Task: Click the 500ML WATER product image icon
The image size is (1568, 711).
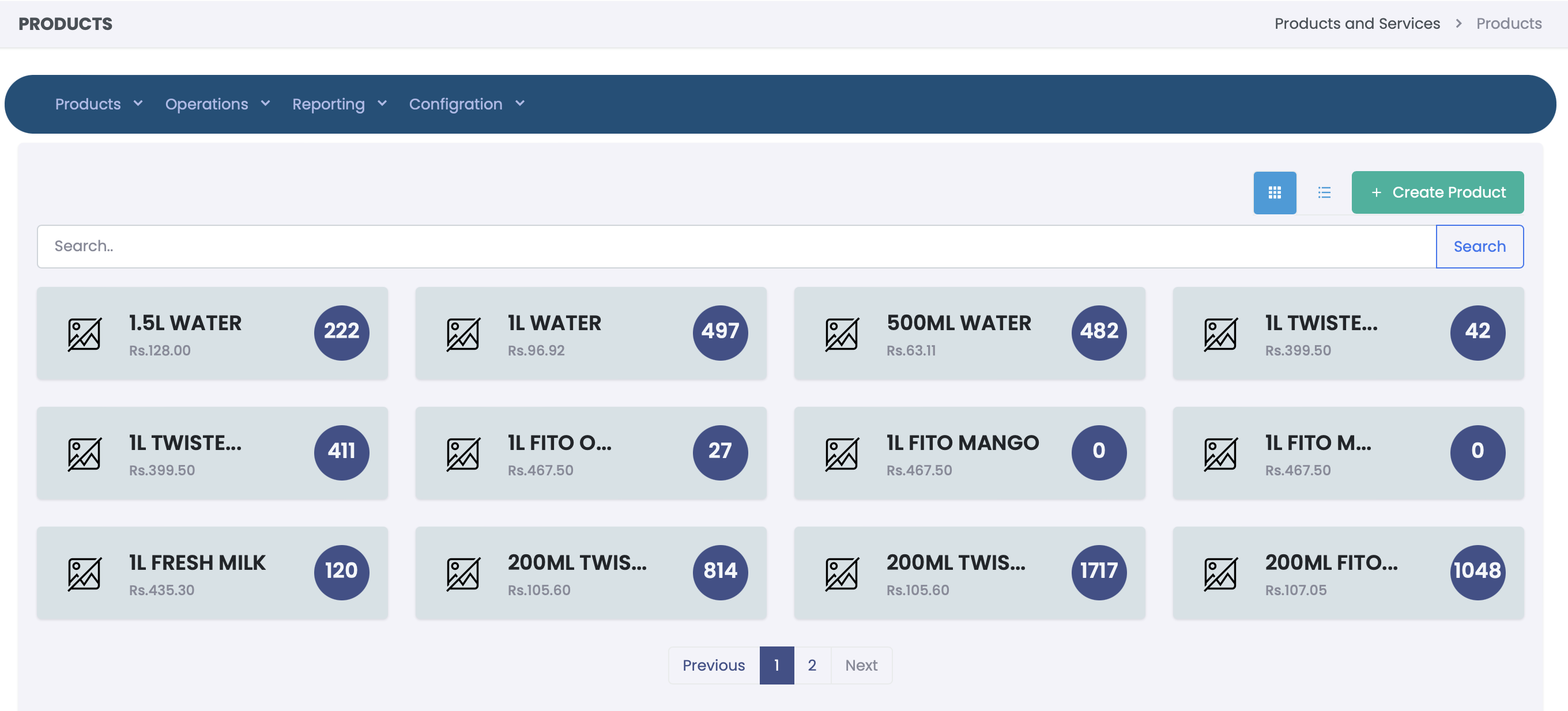Action: [841, 334]
